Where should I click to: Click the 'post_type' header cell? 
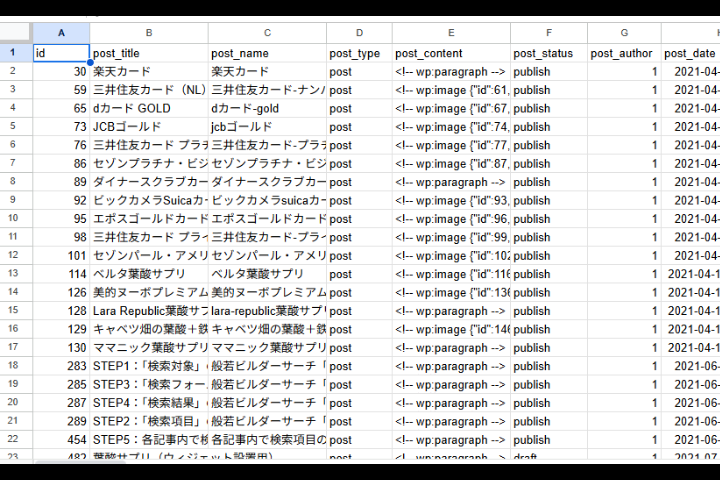coord(359,53)
